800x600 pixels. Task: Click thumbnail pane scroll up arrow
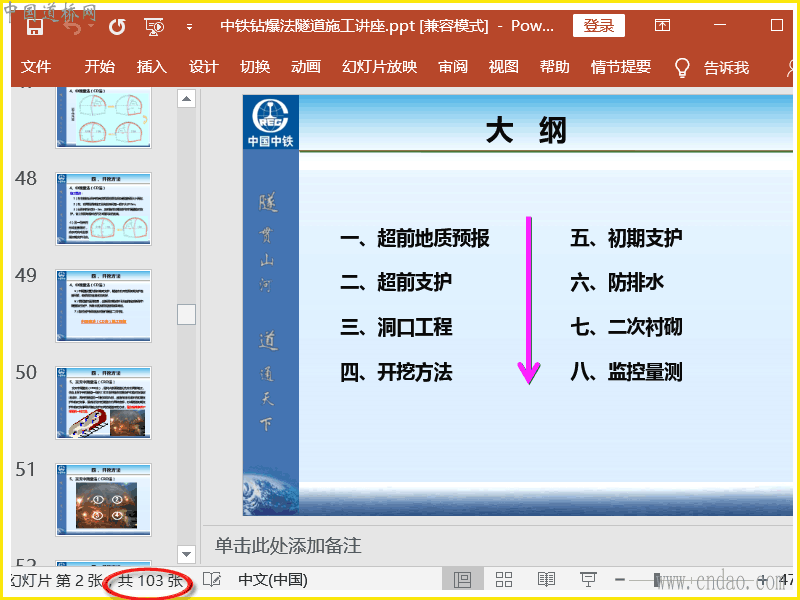point(186,98)
